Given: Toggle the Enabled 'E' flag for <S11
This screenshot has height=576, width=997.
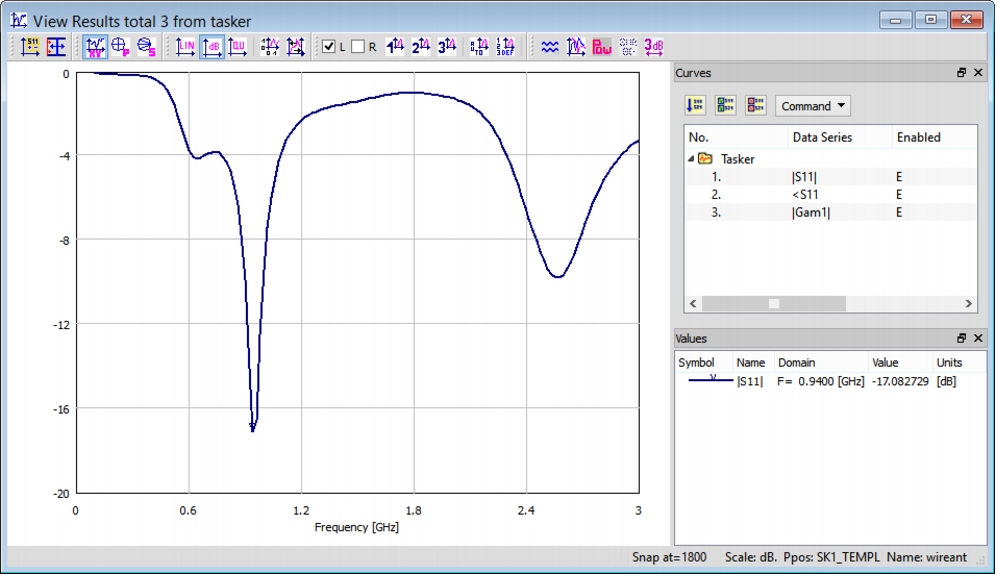Looking at the screenshot, I should 899,195.
